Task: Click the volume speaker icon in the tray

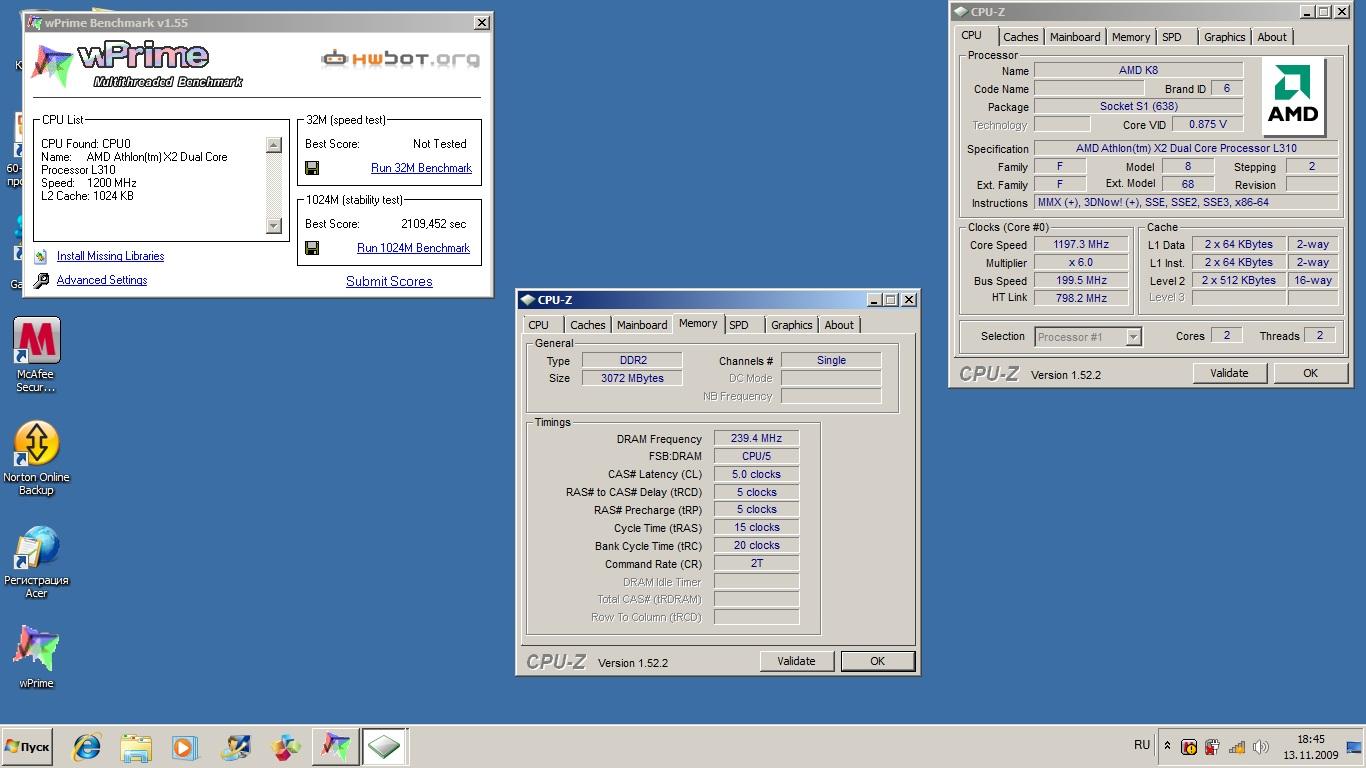Action: point(1260,747)
